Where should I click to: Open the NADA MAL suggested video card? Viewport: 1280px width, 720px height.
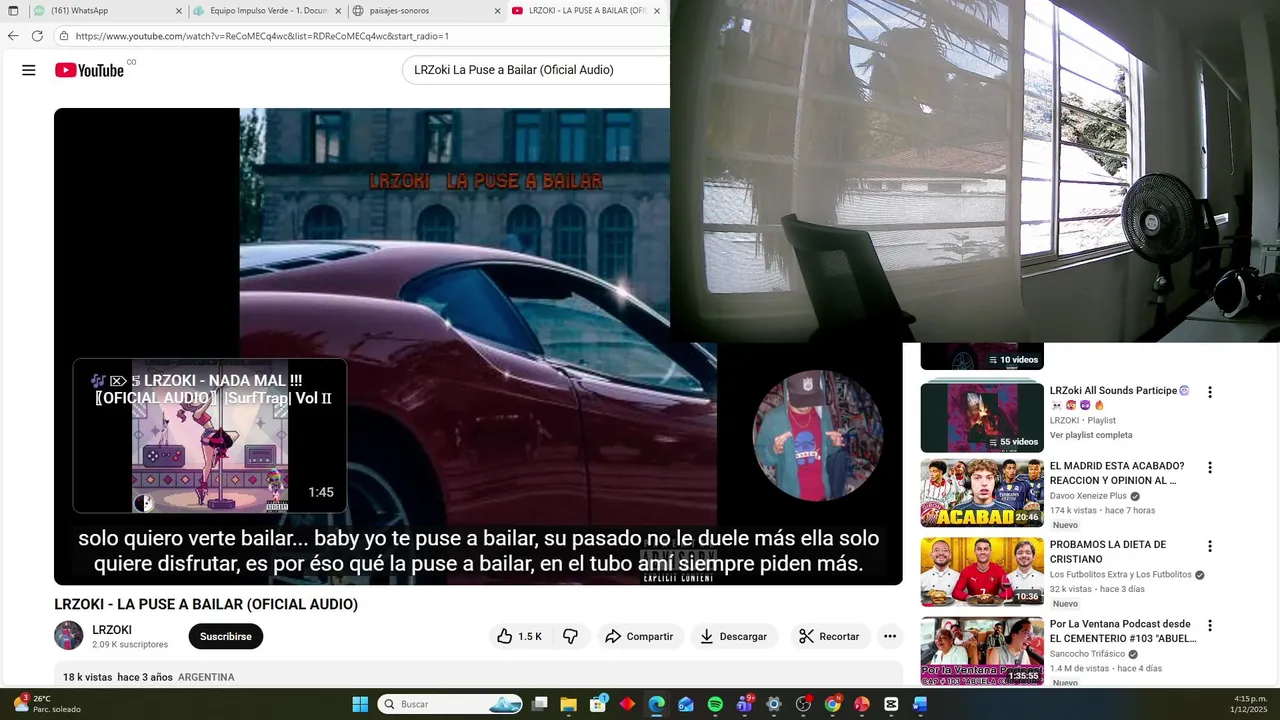tap(210, 436)
